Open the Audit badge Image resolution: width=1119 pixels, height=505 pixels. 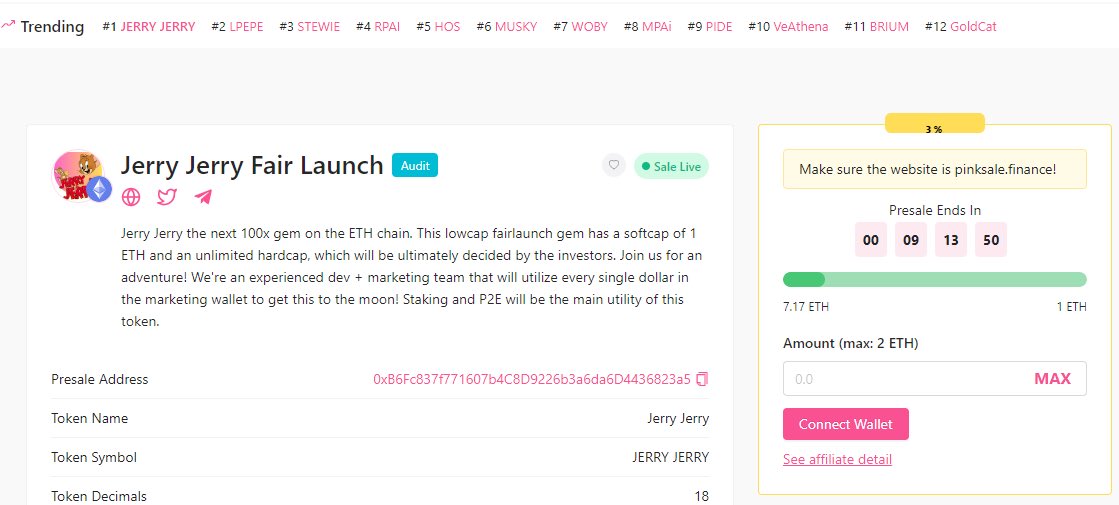(x=415, y=165)
